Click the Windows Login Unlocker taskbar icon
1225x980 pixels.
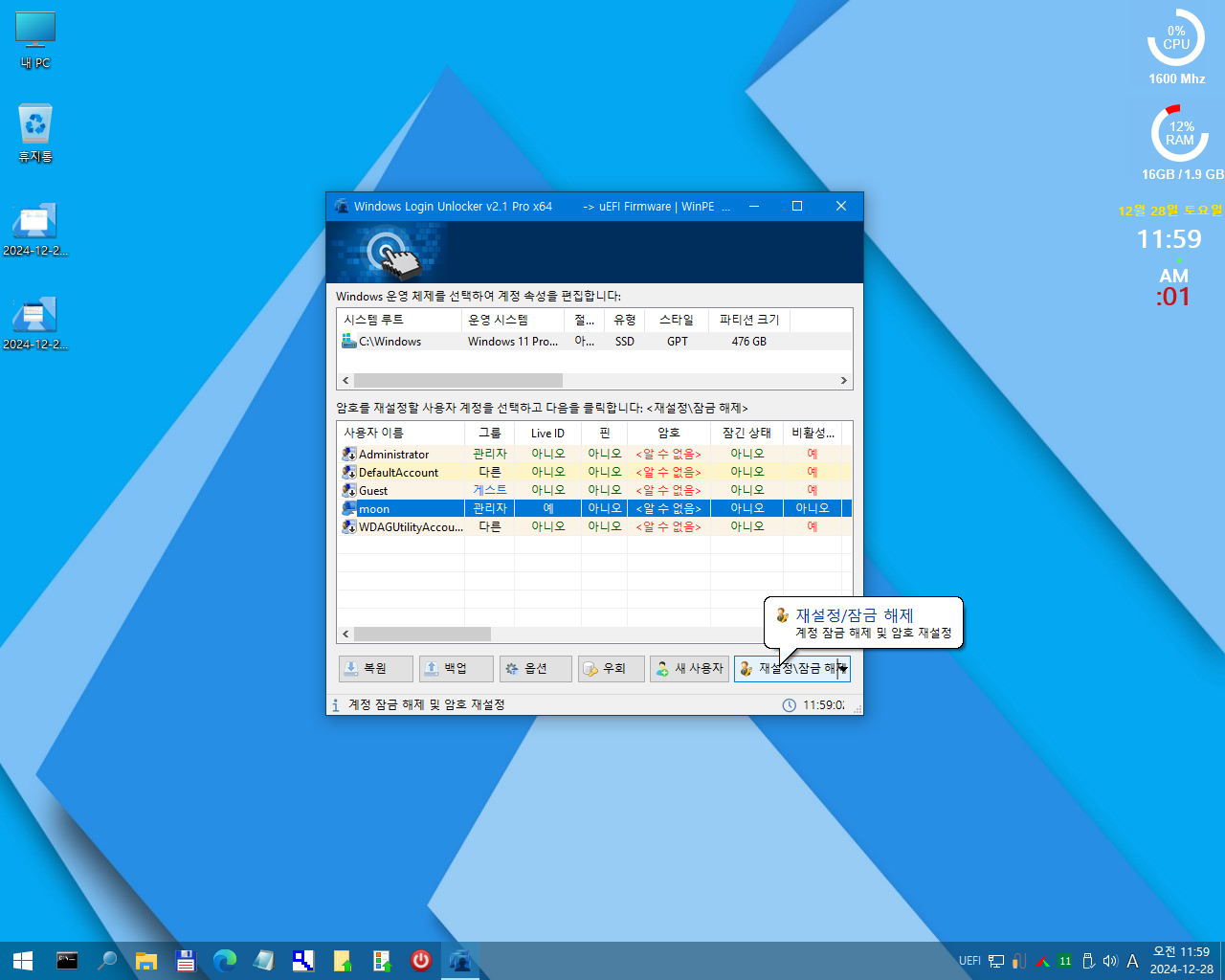coord(460,961)
